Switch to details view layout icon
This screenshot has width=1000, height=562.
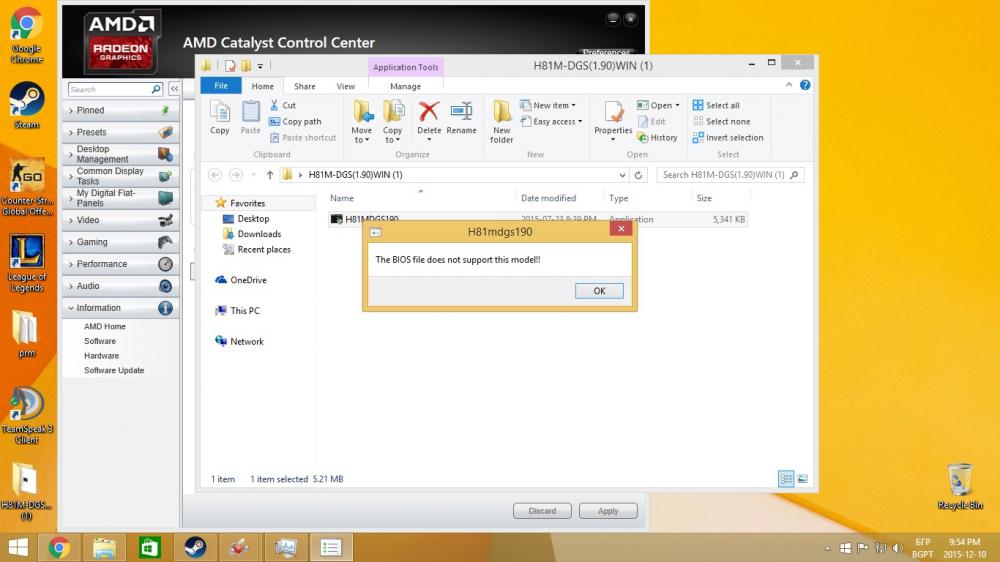[x=786, y=478]
